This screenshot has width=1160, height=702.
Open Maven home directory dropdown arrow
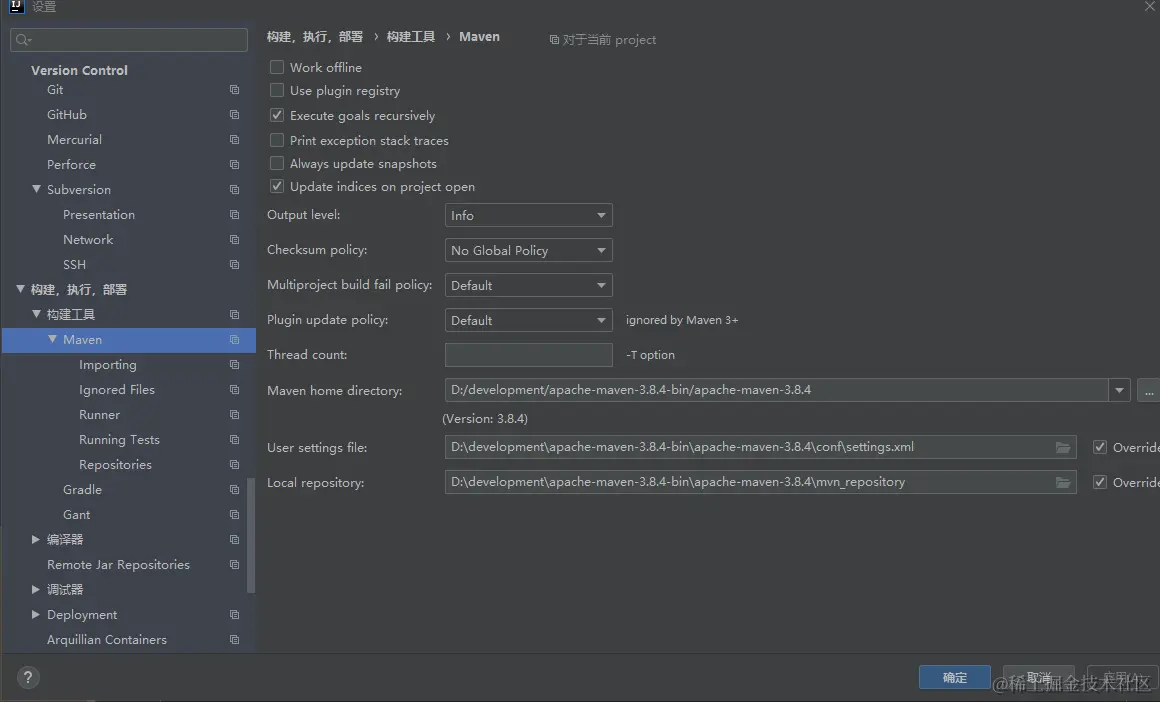(1119, 390)
